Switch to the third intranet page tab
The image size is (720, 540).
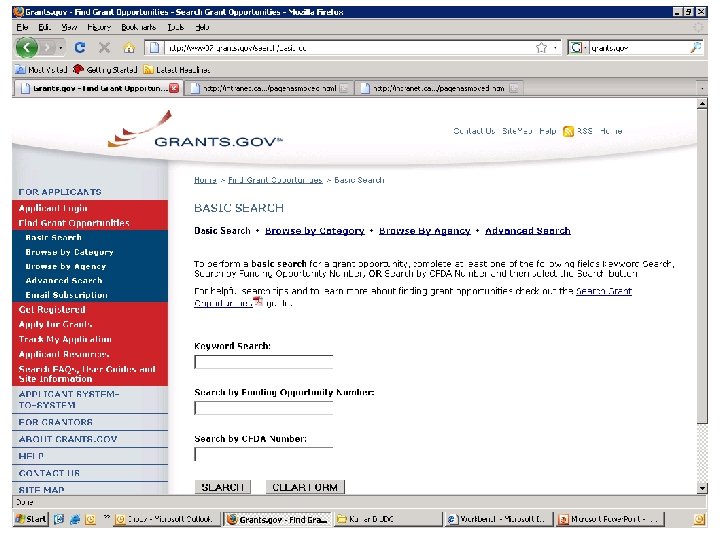pyautogui.click(x=439, y=88)
